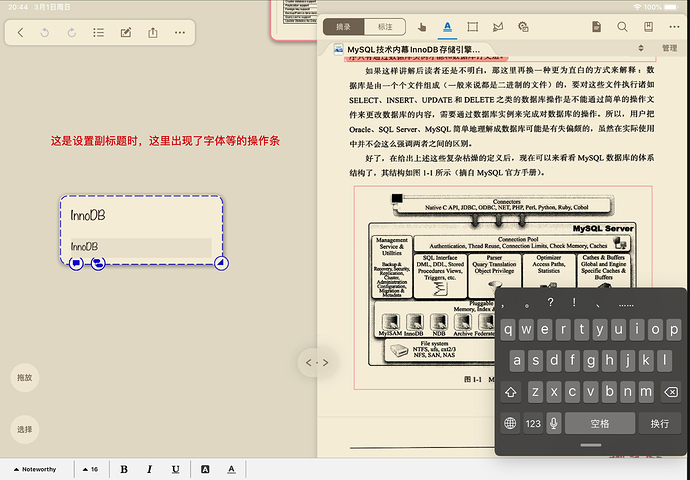Tap the 选择 select button

click(x=25, y=429)
